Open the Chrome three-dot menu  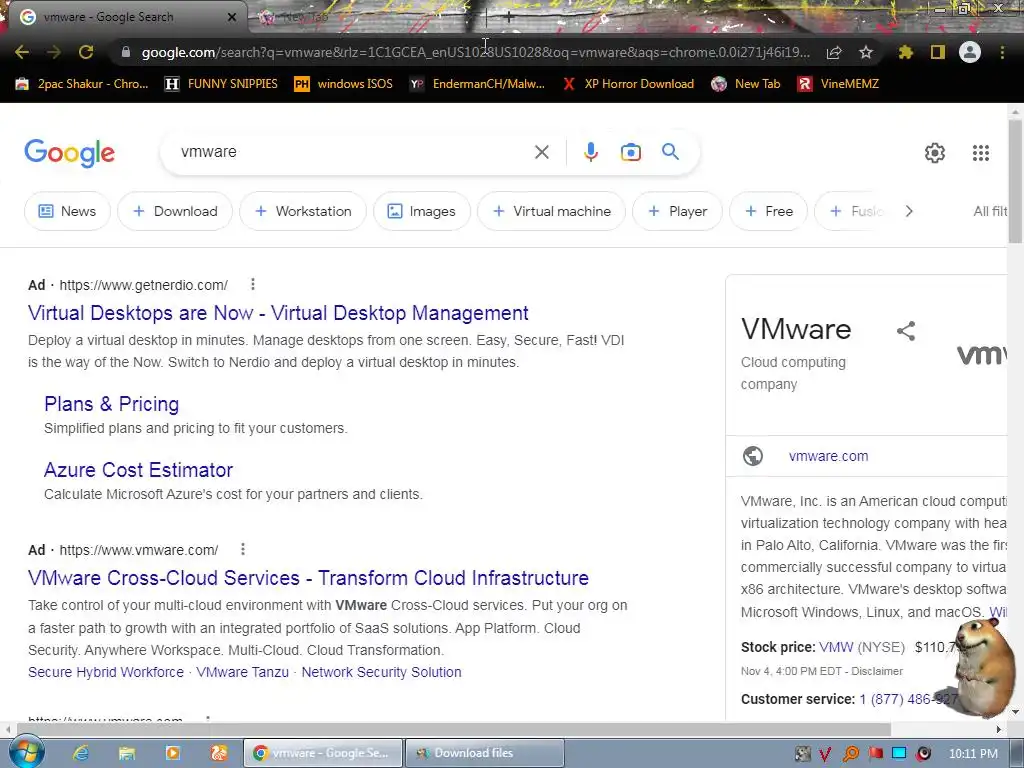pyautogui.click(x=1002, y=52)
